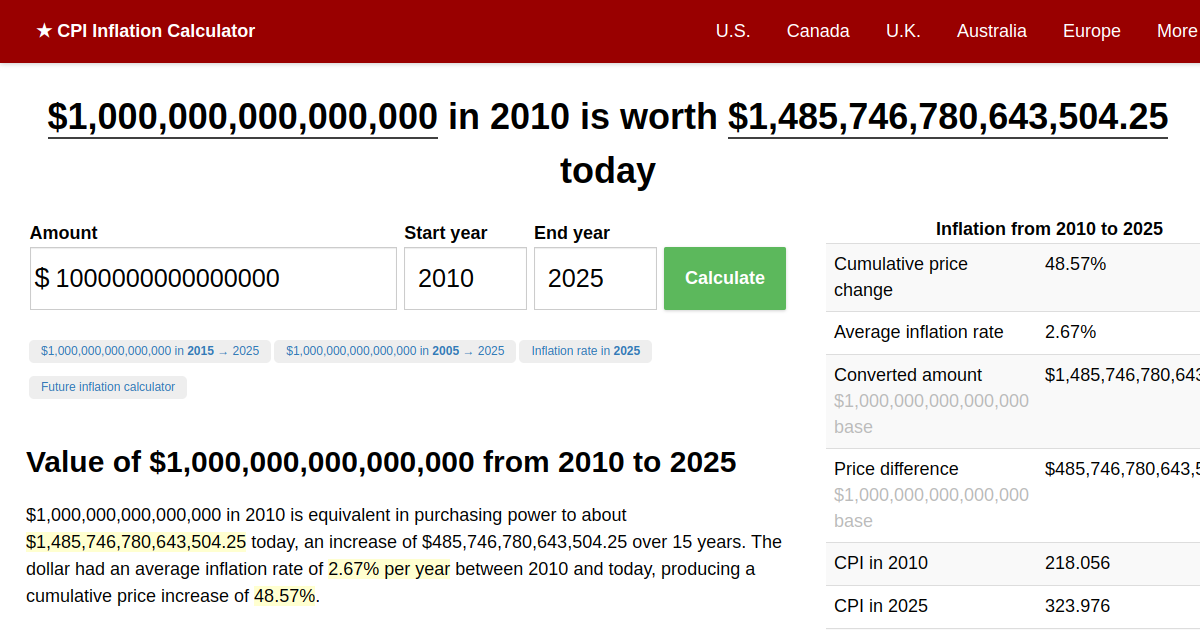1200x630 pixels.
Task: Click the Inflation rate in 2025 chip
Action: (585, 350)
